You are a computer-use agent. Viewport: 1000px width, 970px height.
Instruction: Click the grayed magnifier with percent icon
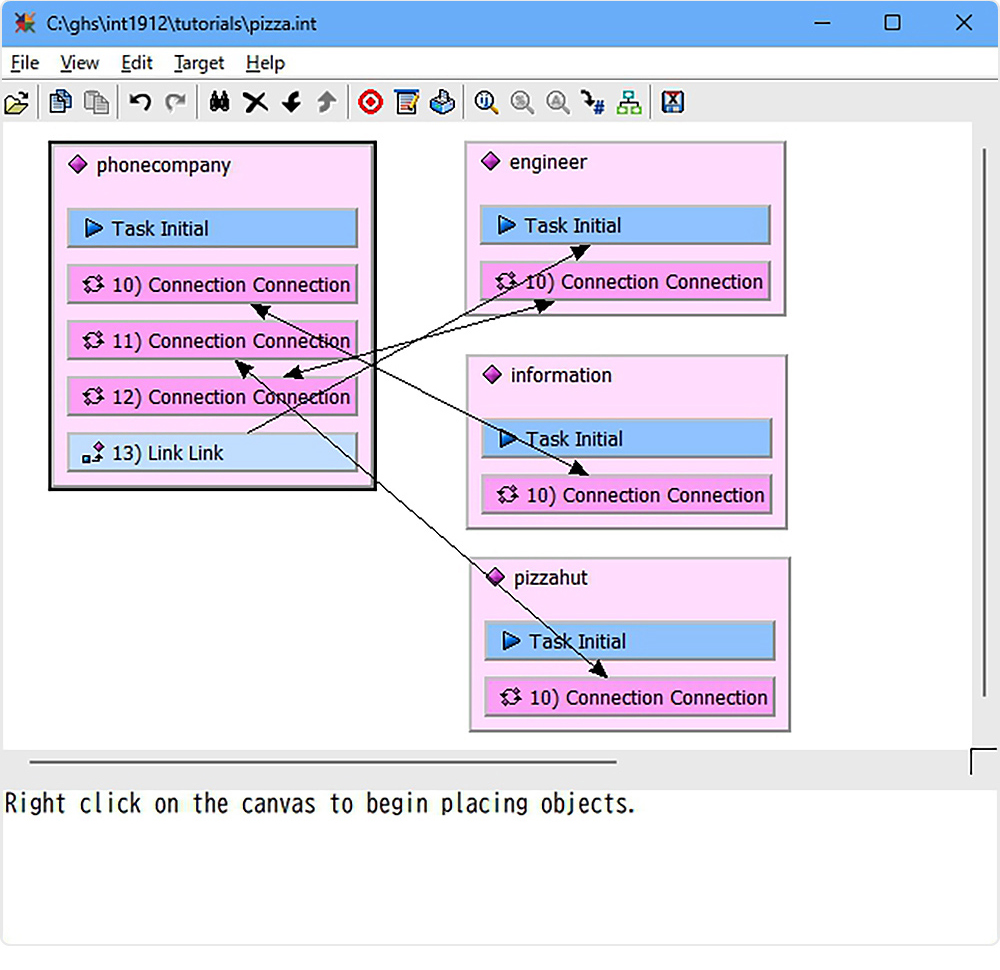(x=522, y=102)
